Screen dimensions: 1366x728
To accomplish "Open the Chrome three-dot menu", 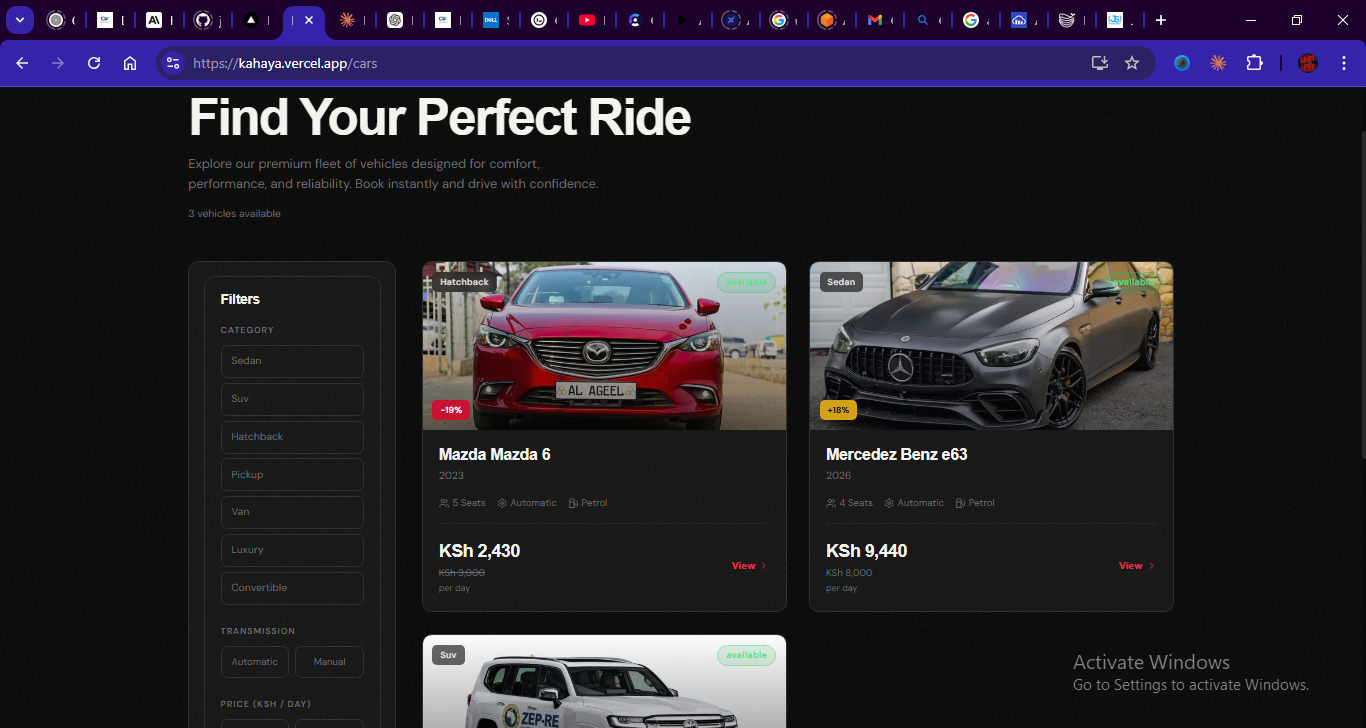I will pos(1344,63).
